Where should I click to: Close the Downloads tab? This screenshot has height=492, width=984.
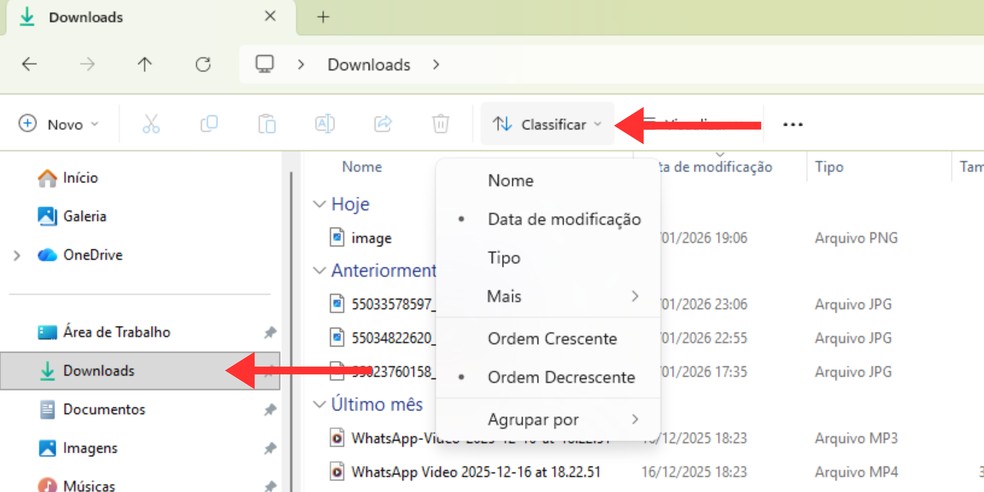pyautogui.click(x=270, y=16)
